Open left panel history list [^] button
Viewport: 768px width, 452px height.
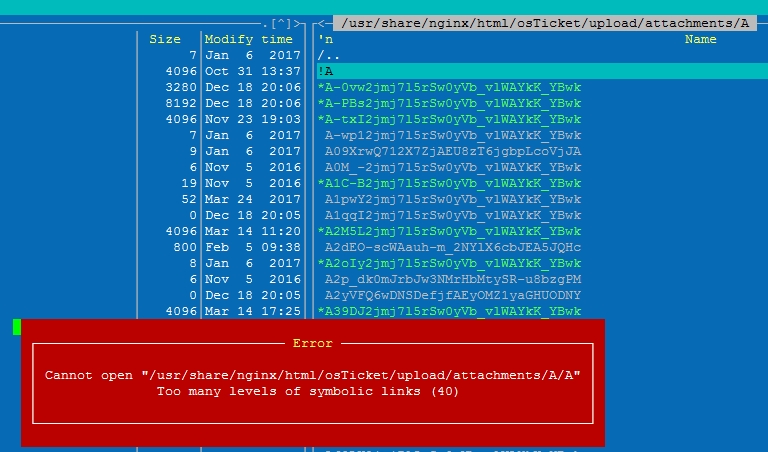click(281, 24)
